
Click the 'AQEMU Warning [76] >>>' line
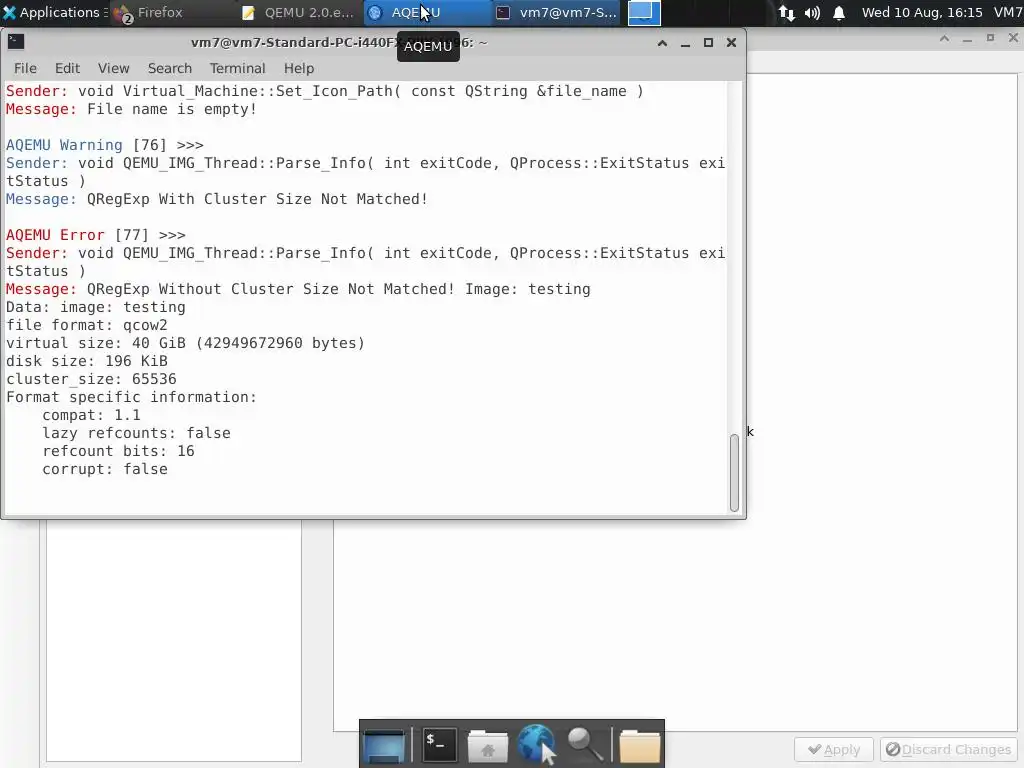(x=104, y=145)
